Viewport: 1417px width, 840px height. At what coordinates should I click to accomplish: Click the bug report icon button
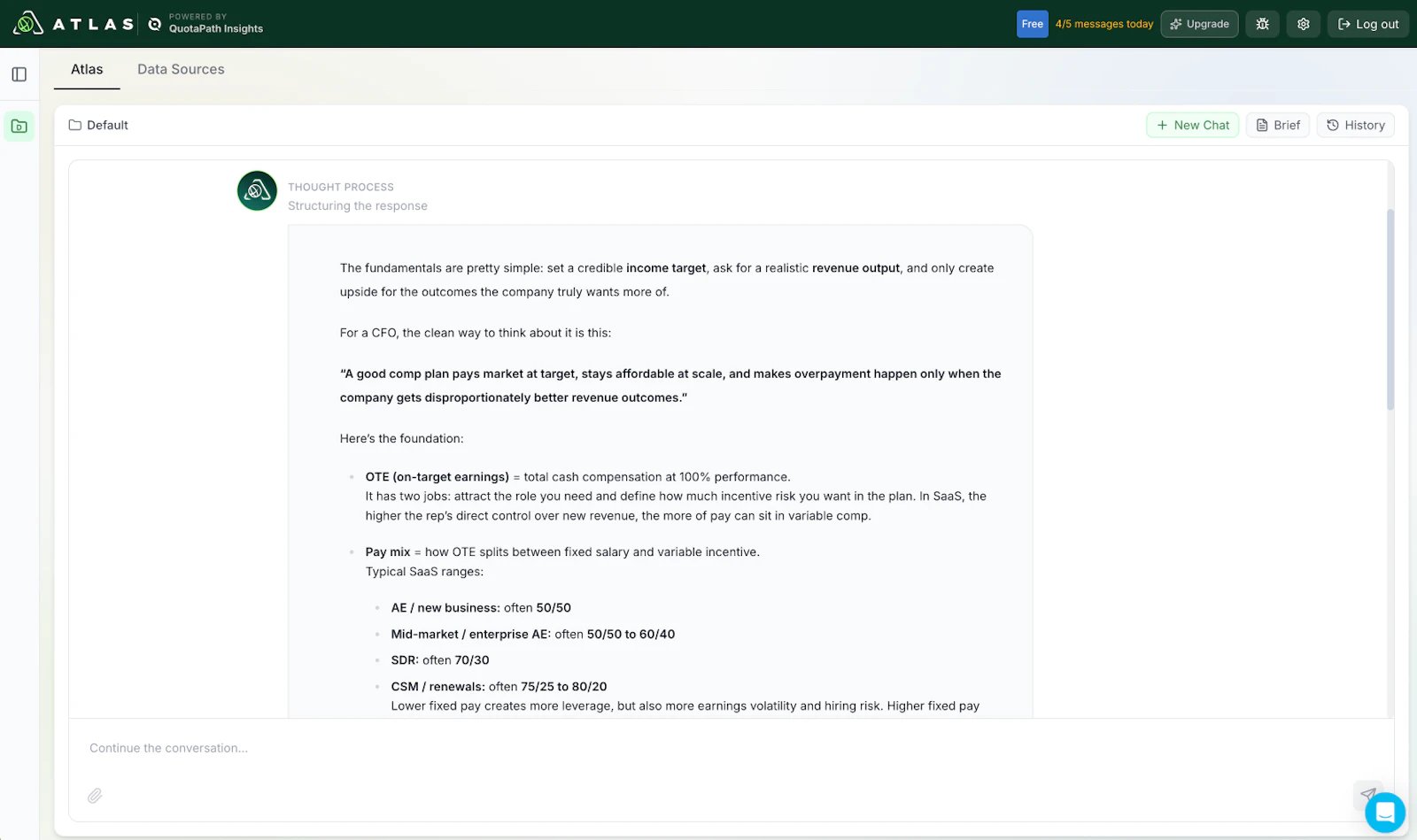tap(1262, 24)
